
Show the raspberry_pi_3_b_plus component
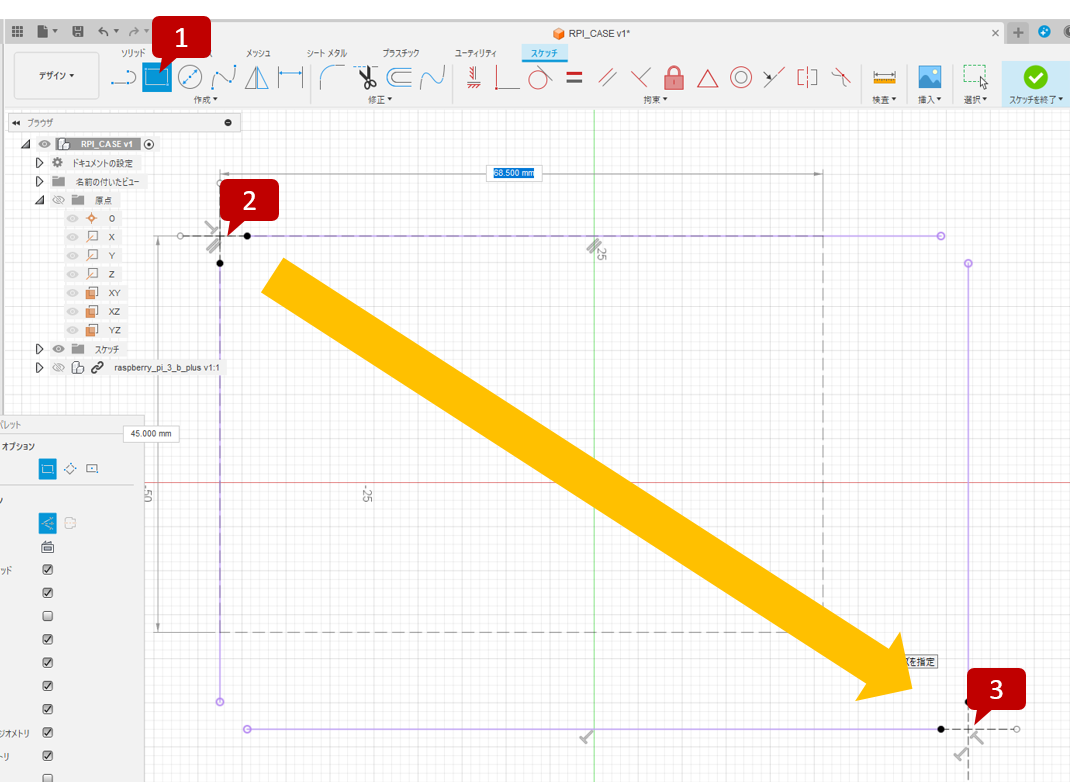pyautogui.click(x=59, y=368)
